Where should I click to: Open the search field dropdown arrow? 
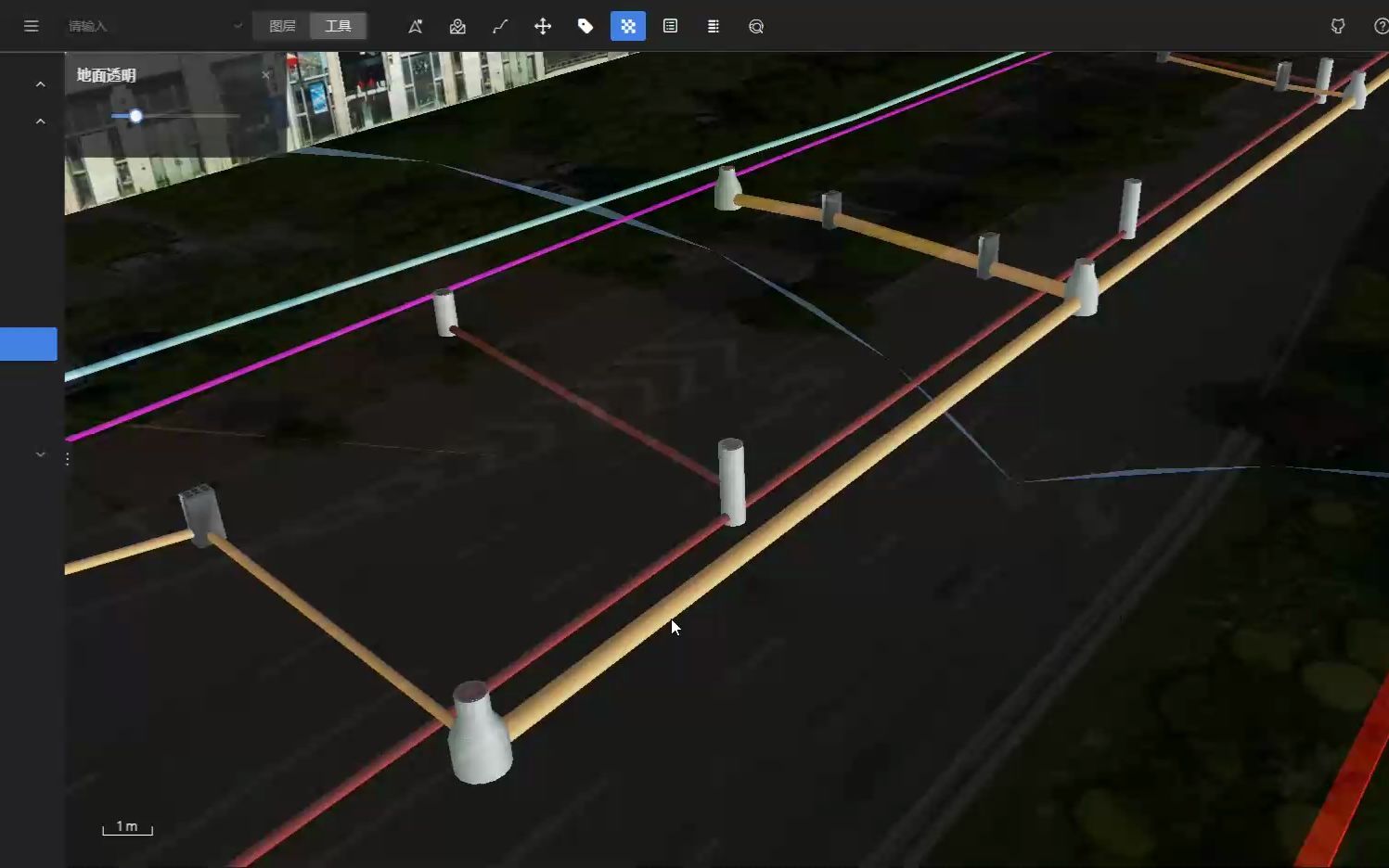point(238,26)
